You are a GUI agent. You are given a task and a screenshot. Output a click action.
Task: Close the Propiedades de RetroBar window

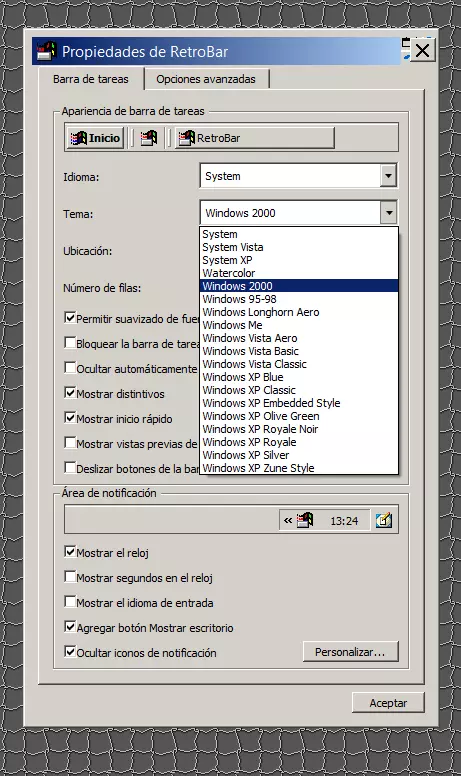tap(422, 50)
